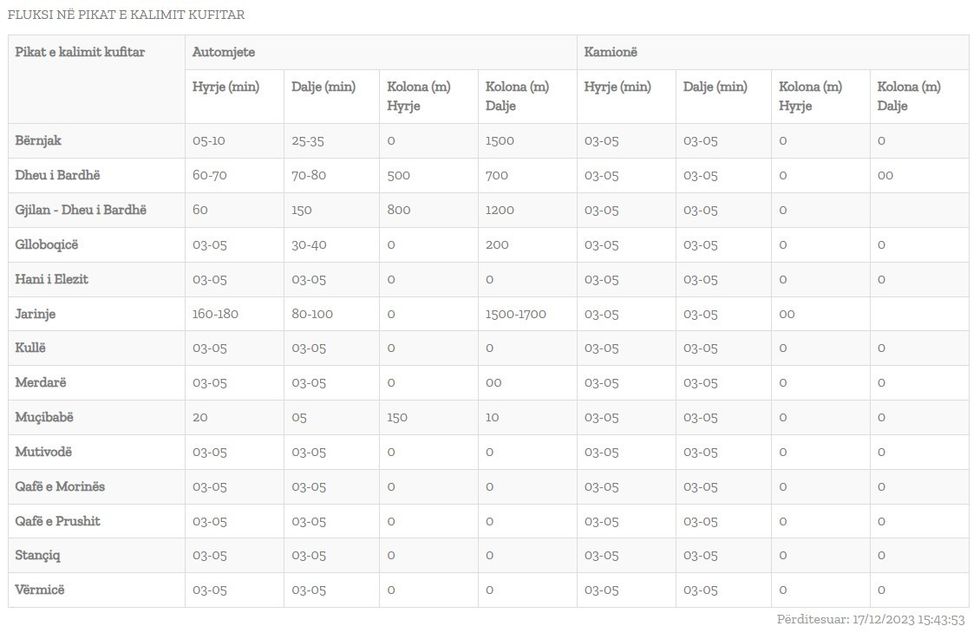This screenshot has height=638, width=980.
Task: Select the Vërmicë row name
Action: 40,590
